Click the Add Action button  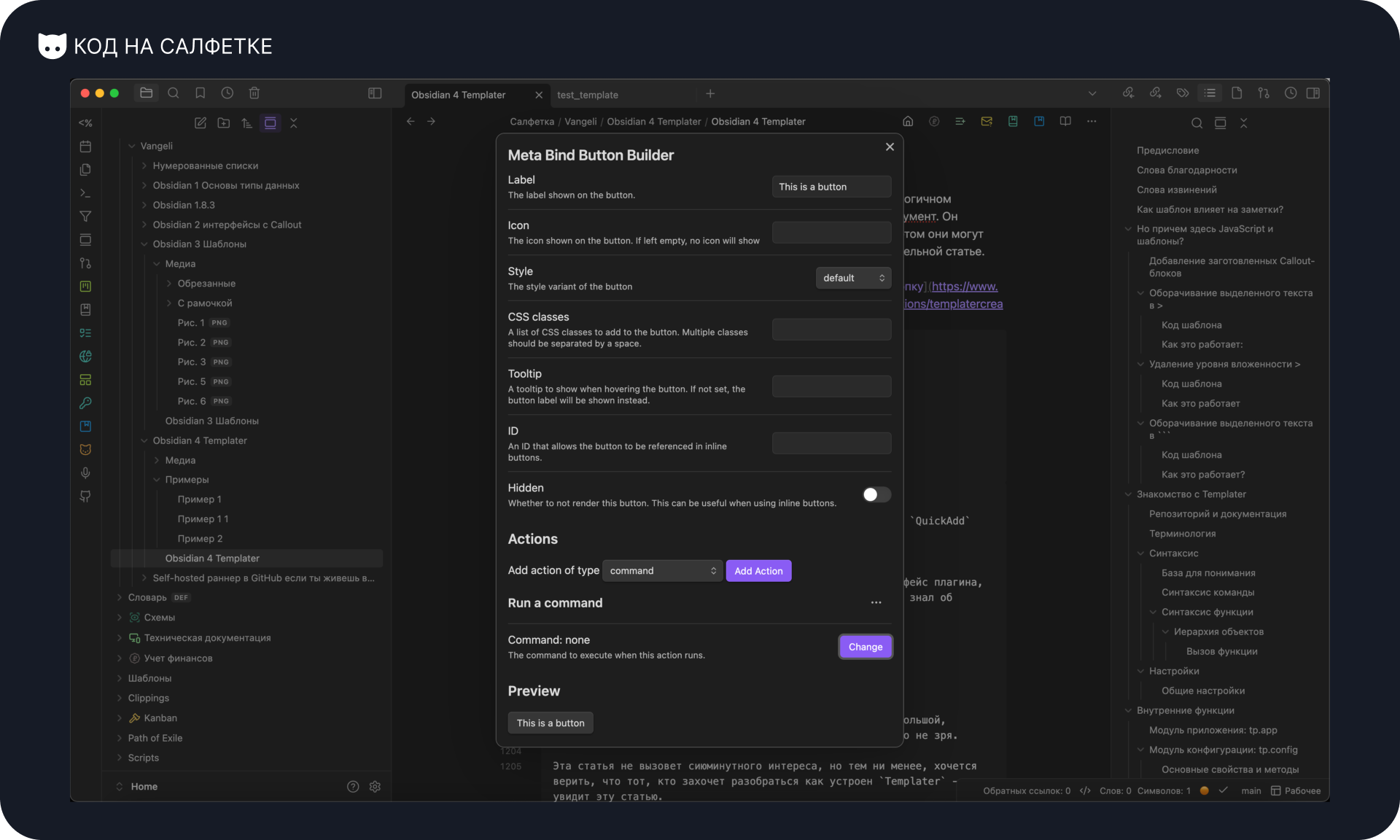[758, 571]
